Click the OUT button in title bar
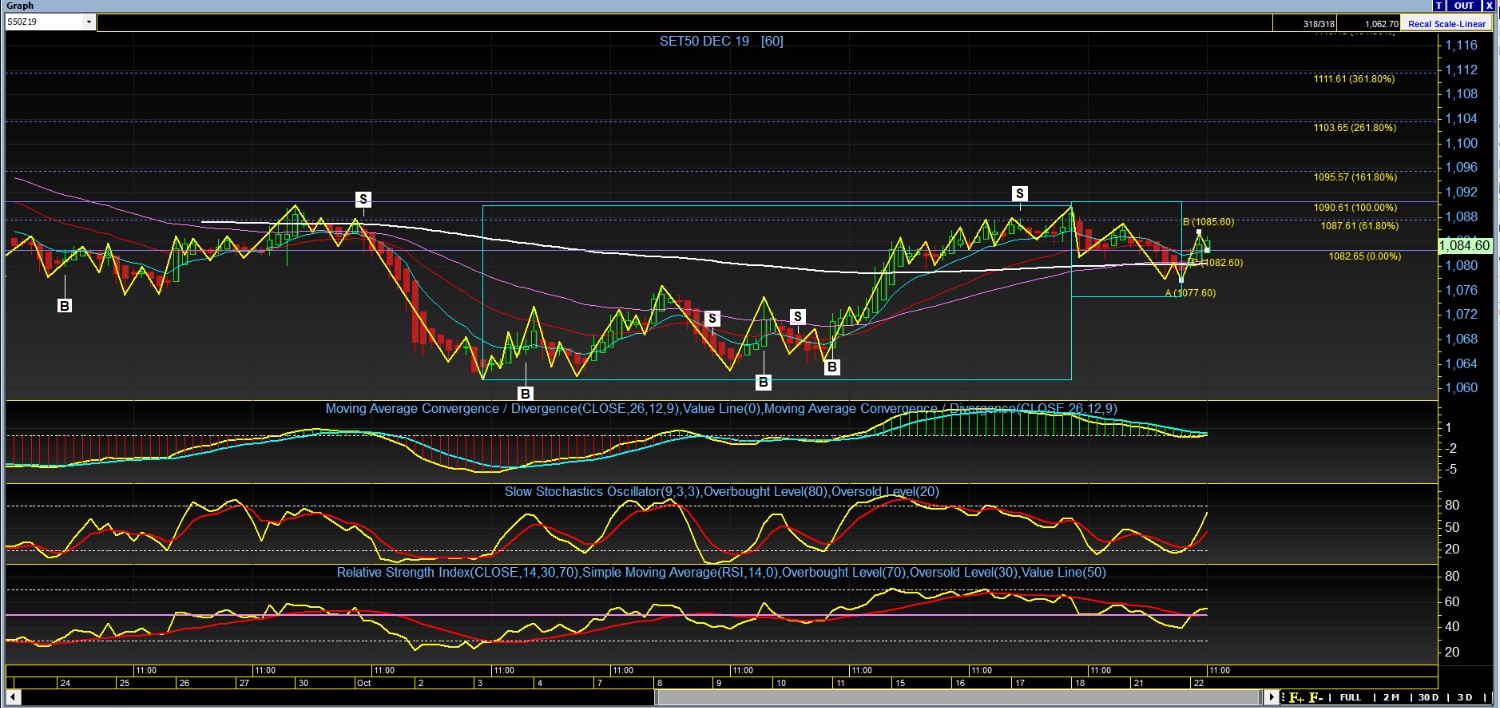The image size is (1500, 708). (x=1464, y=6)
